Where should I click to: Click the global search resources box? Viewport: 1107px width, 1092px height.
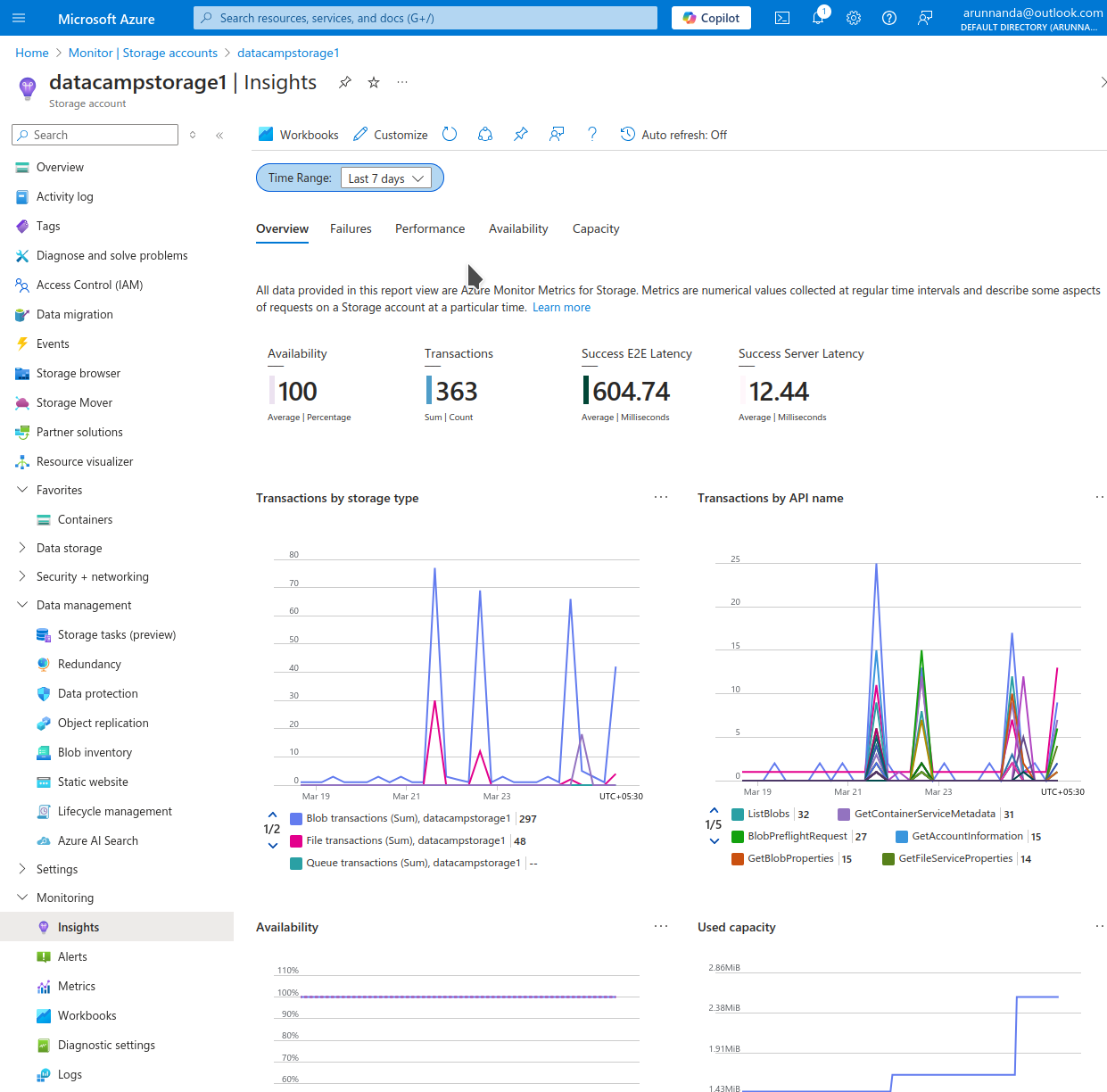point(425,18)
